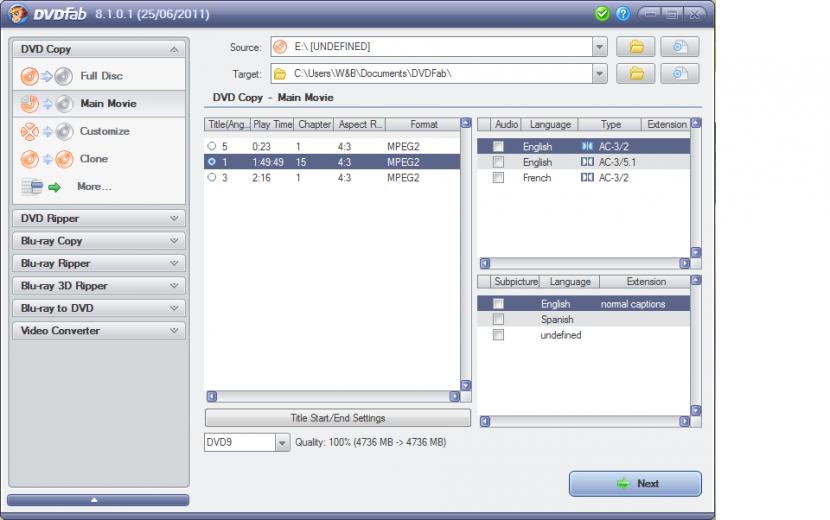This screenshot has width=830, height=520.
Task: Click the audio Language column header
Action: point(550,124)
